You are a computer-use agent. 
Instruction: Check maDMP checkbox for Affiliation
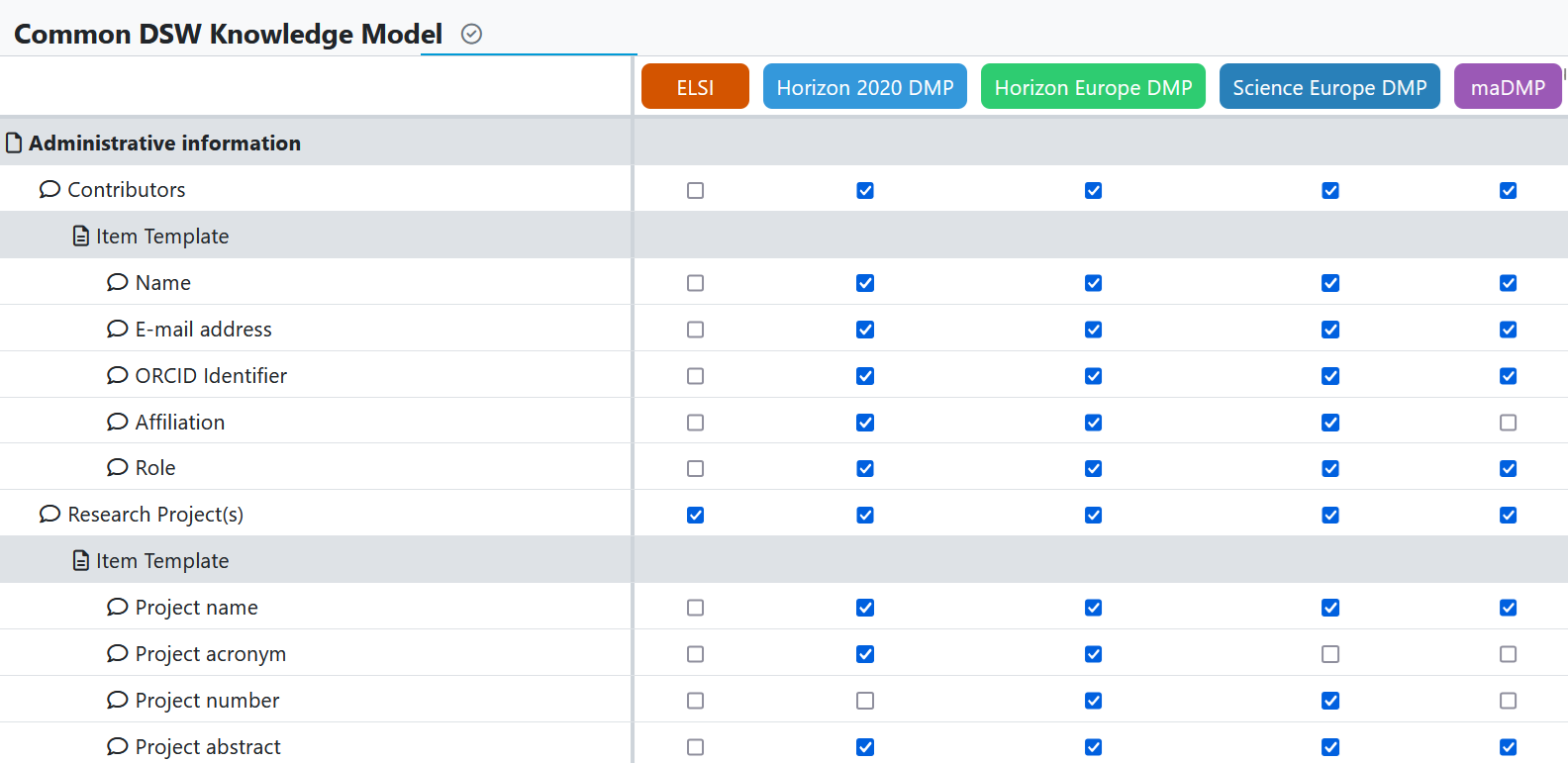pyautogui.click(x=1508, y=423)
